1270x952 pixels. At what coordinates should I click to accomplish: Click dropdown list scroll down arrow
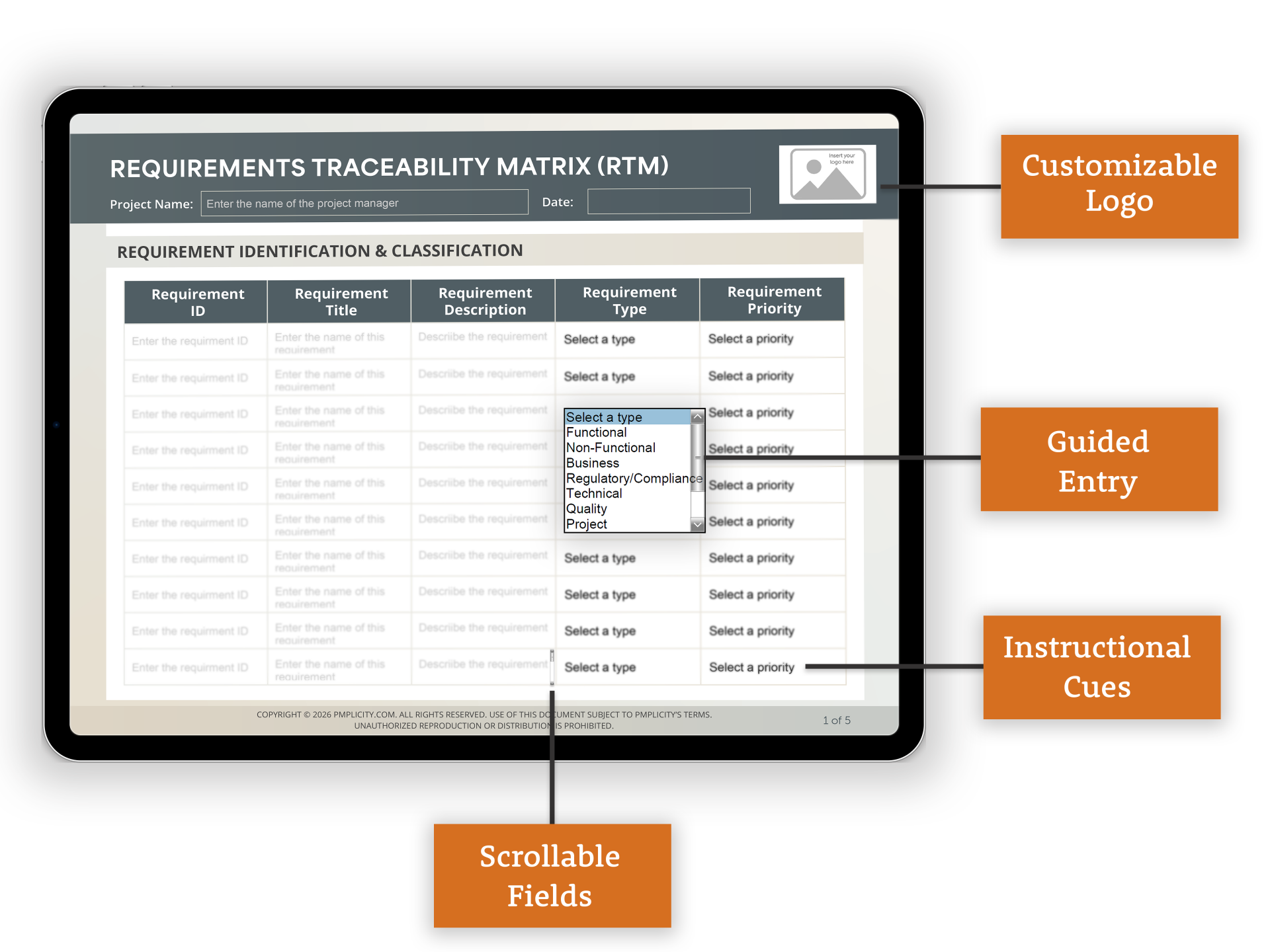coord(697,525)
